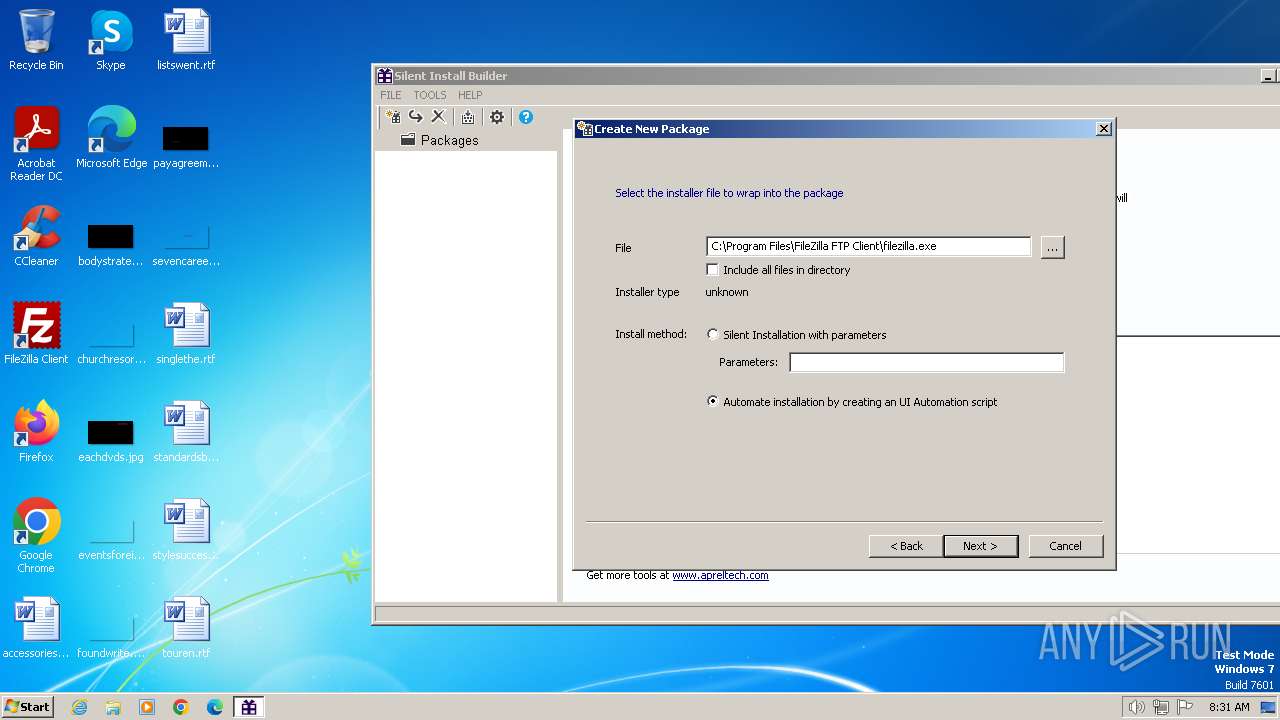Viewport: 1280px width, 720px height.
Task: Click the New Package toolbar icon
Action: 393,117
